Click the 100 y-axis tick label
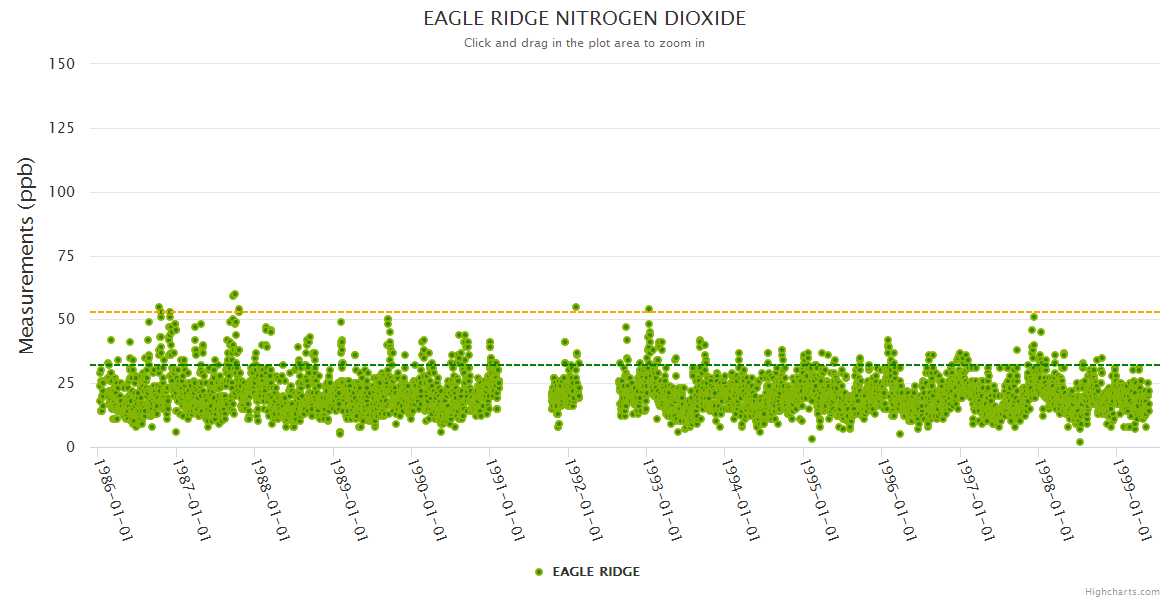 pos(62,192)
